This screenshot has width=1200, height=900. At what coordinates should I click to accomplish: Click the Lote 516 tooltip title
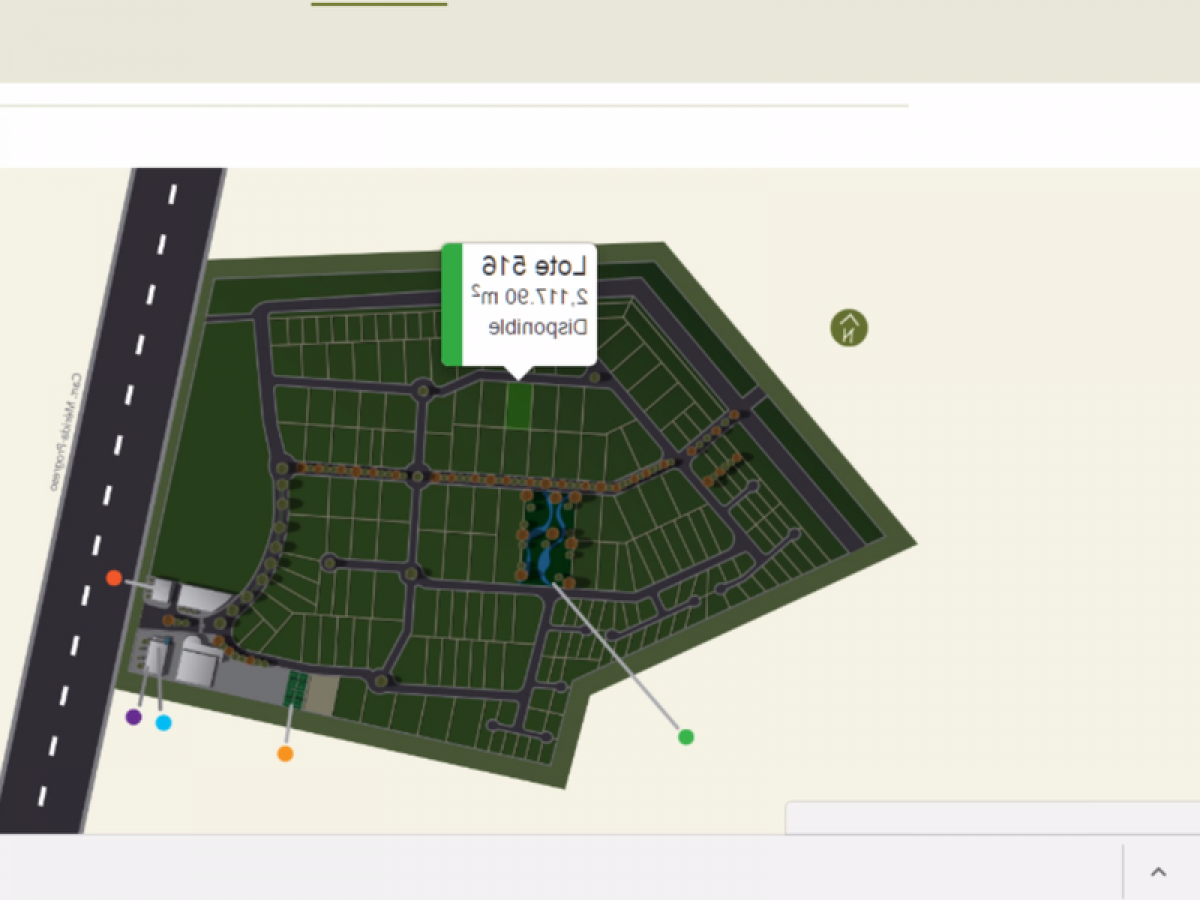coord(538,267)
